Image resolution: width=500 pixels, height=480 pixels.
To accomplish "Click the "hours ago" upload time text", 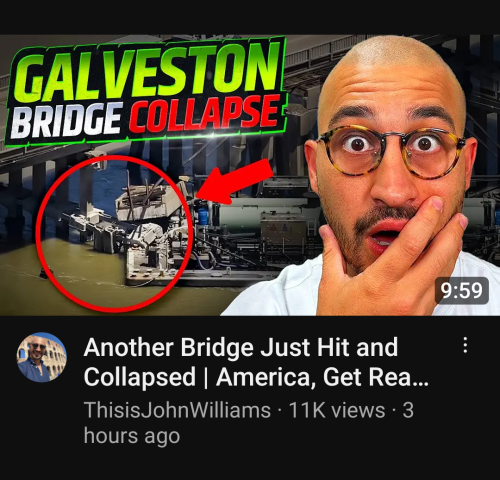I will point(132,436).
